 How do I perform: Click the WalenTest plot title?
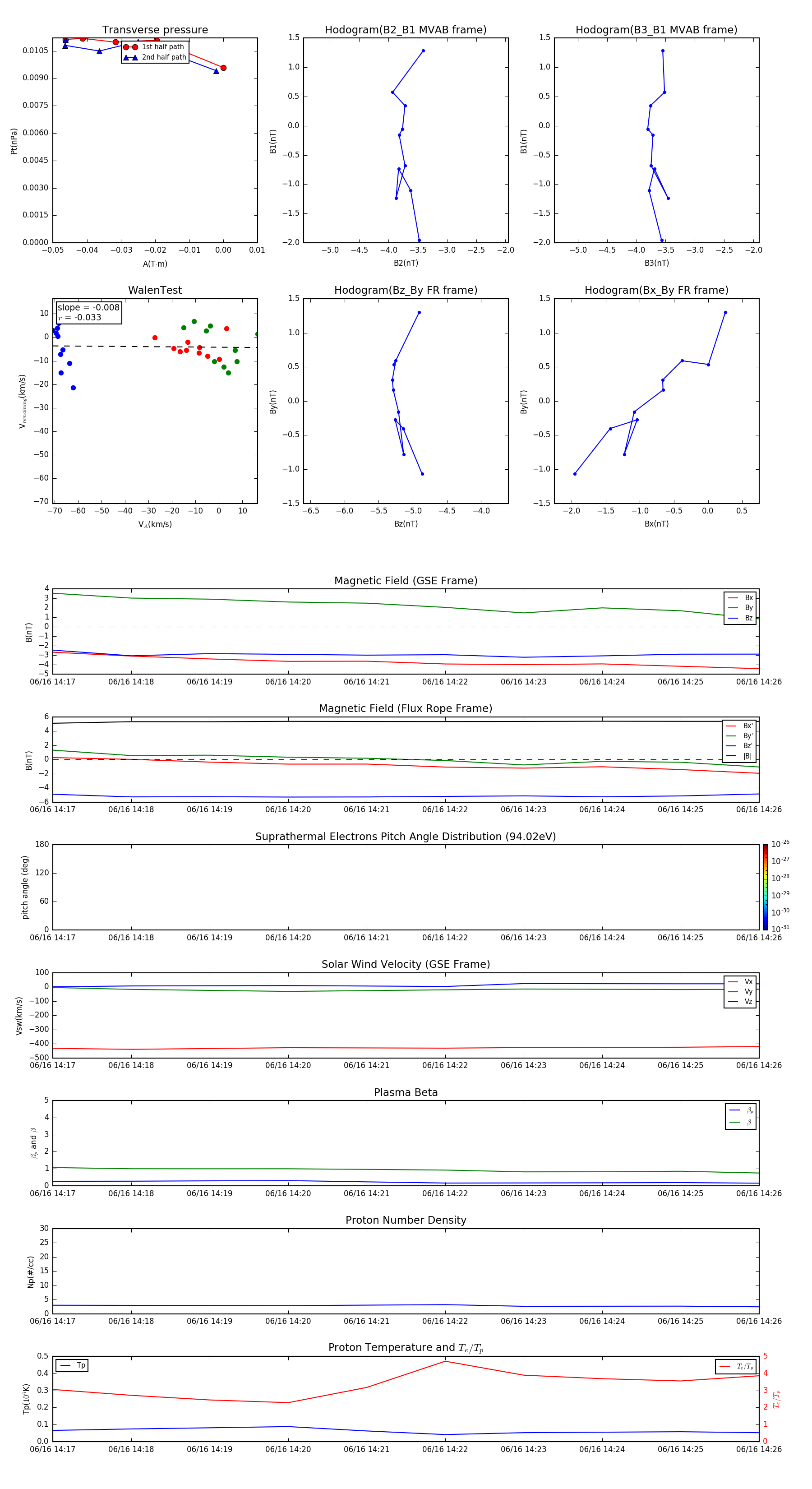[155, 290]
